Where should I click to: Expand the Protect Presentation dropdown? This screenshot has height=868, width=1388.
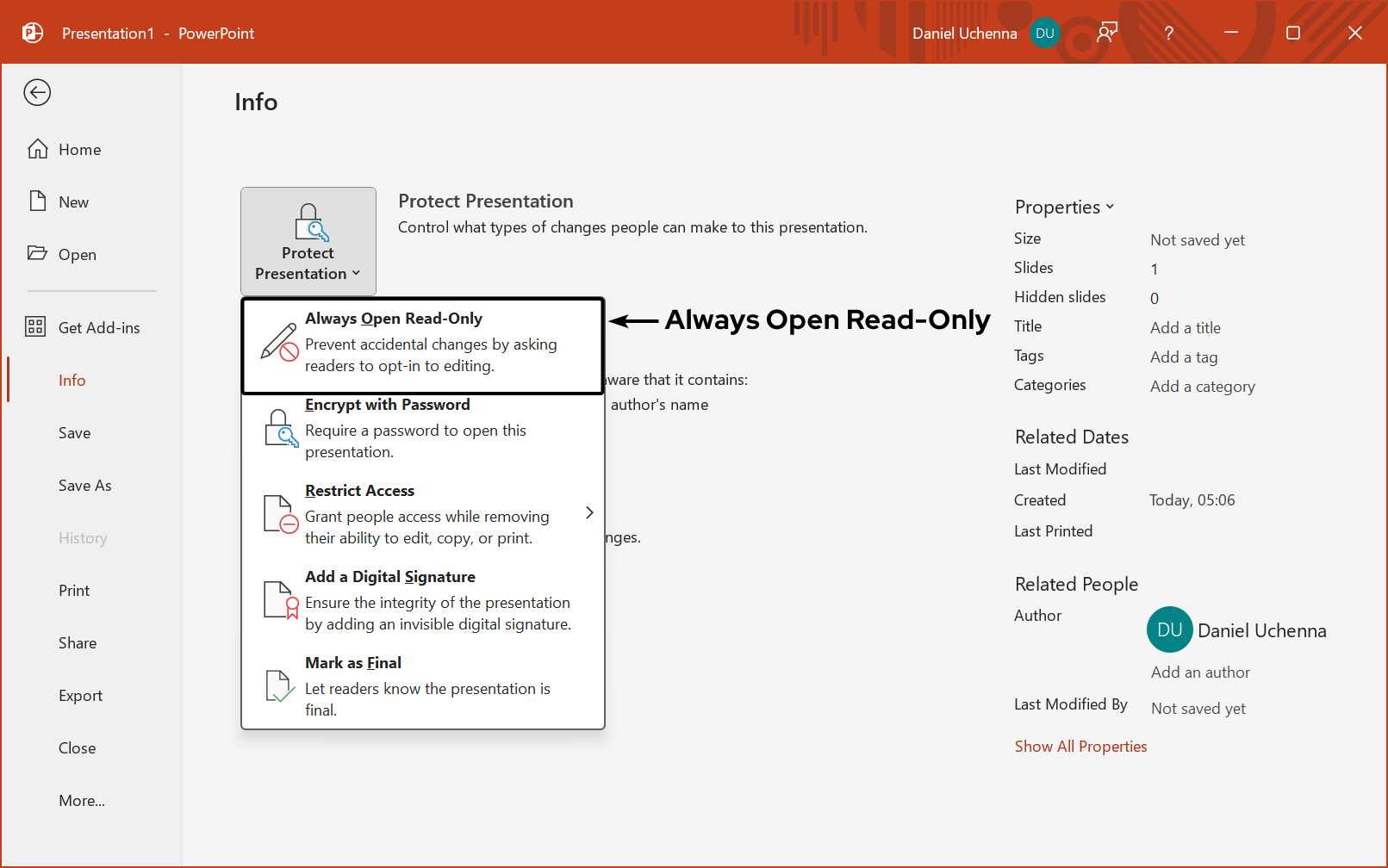357,273
